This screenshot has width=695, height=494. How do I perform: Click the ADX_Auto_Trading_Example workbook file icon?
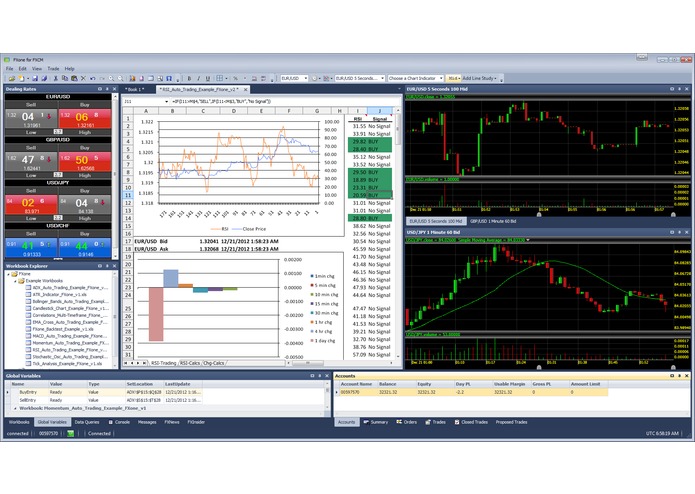28,288
